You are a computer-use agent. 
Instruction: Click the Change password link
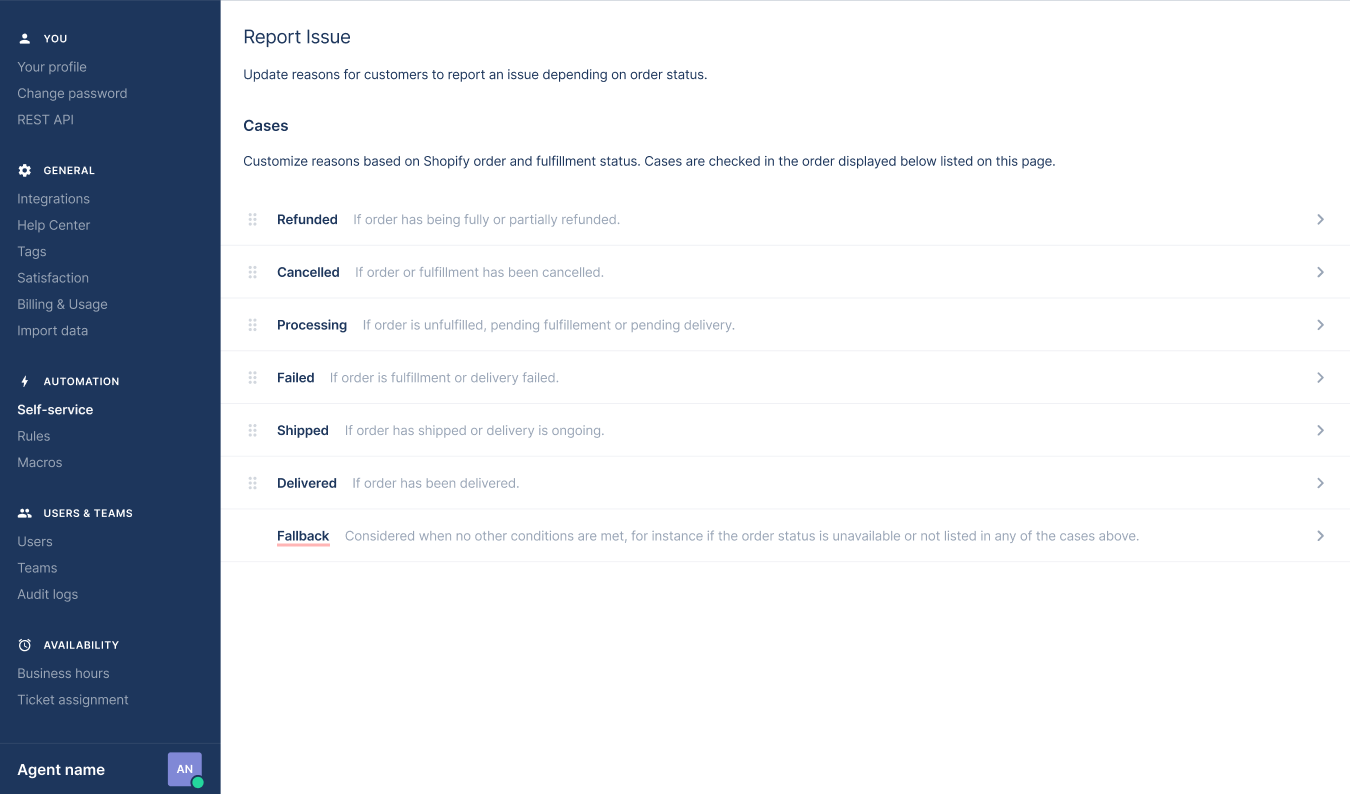[x=72, y=93]
